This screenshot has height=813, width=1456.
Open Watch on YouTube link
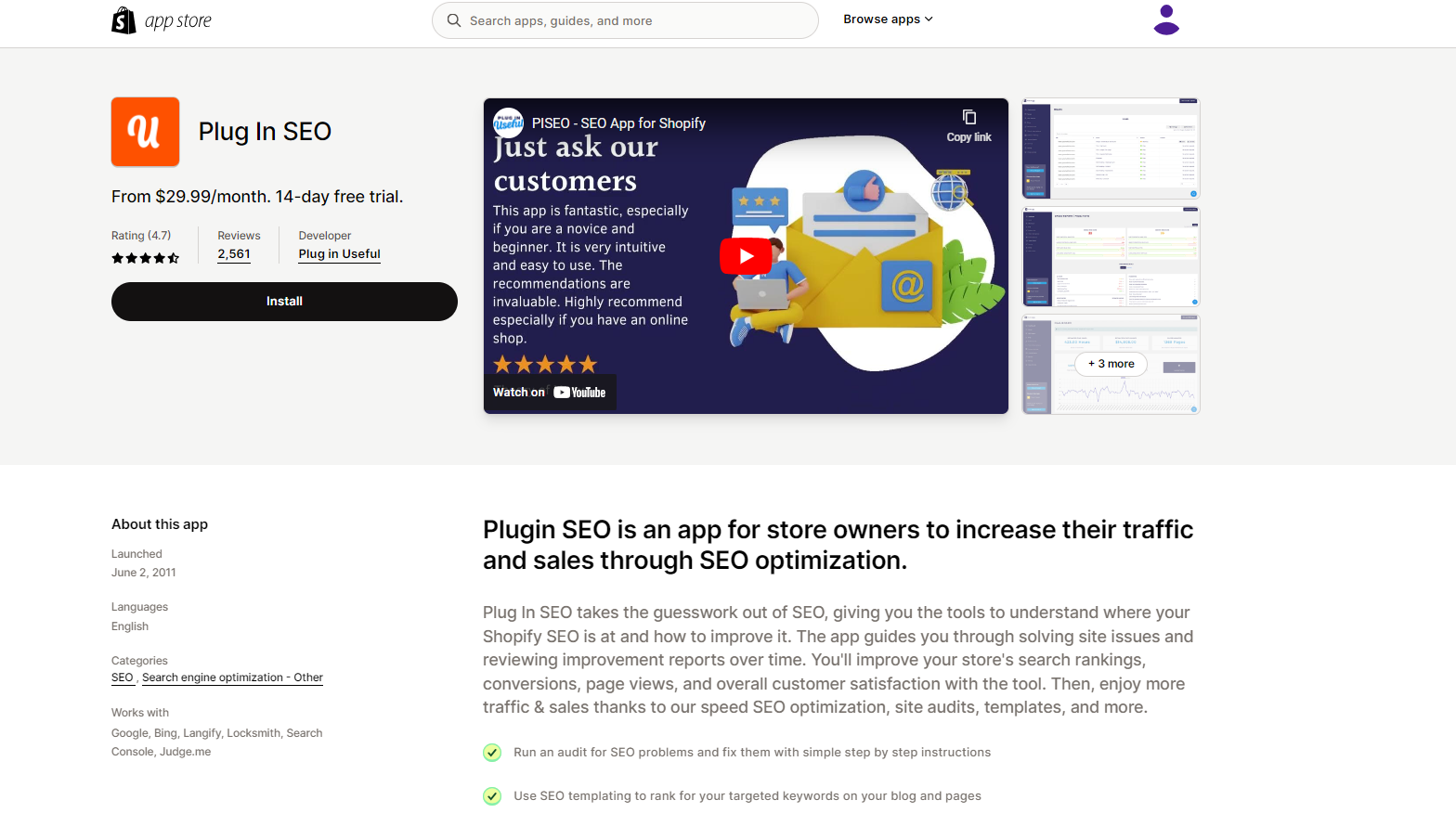[550, 393]
